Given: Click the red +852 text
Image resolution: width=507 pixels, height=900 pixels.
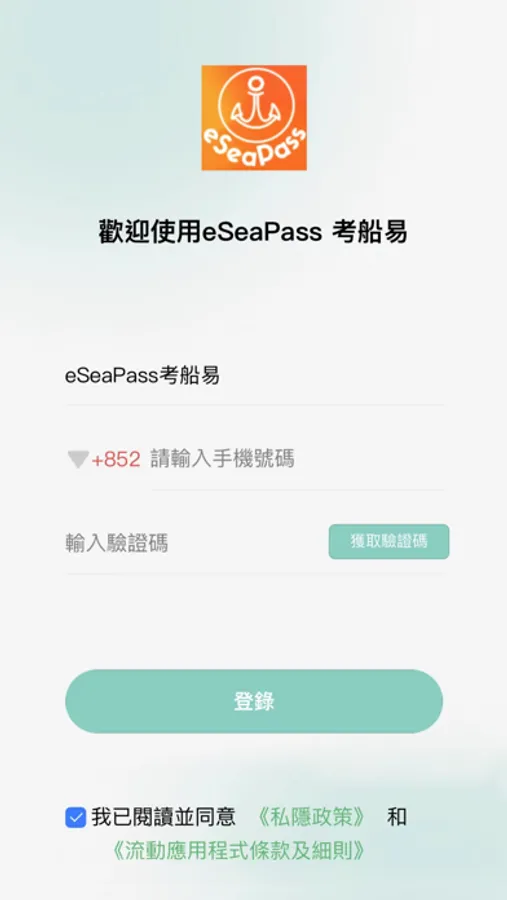Looking at the screenshot, I should pyautogui.click(x=116, y=460).
